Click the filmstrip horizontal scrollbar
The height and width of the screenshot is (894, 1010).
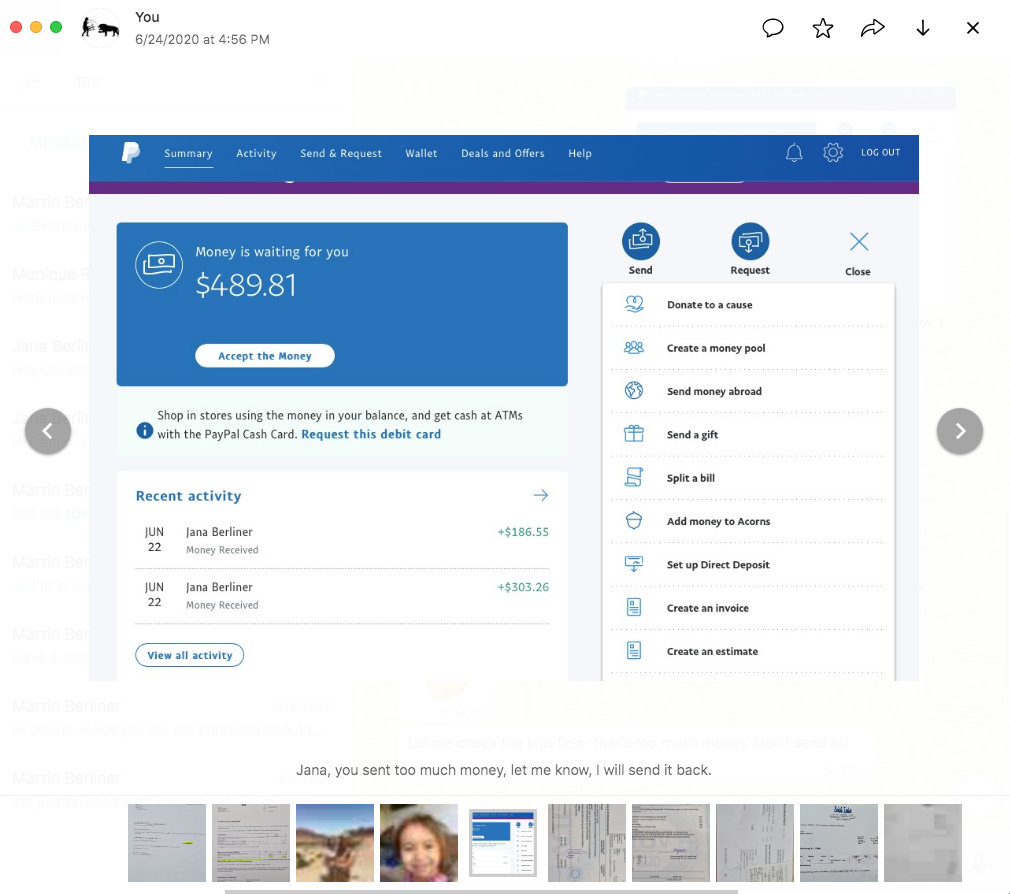point(481,891)
